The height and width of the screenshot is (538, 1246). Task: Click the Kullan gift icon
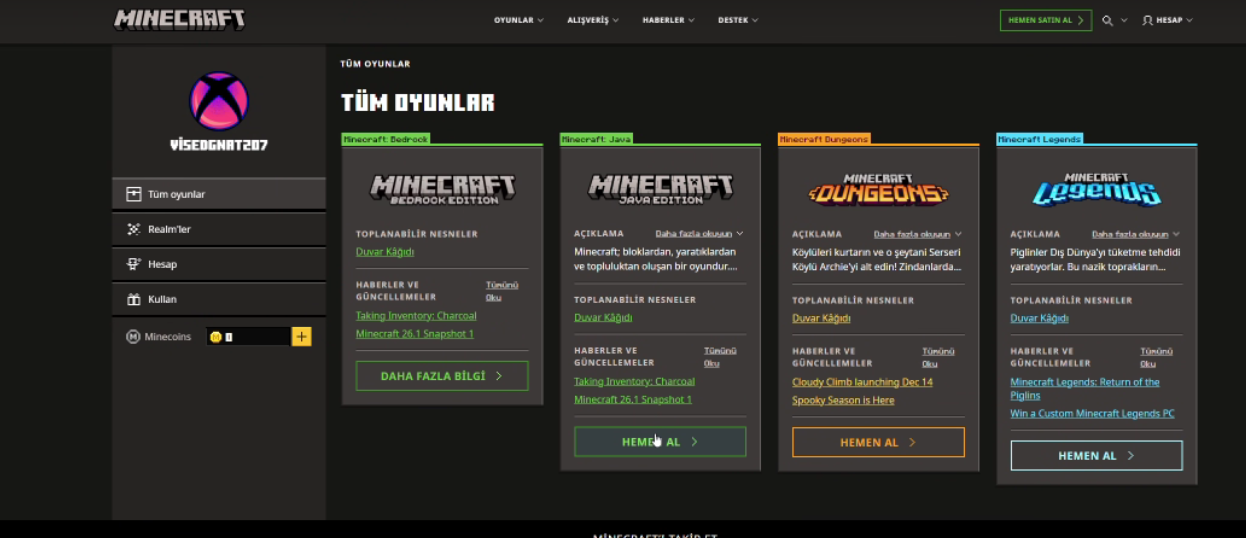(133, 299)
